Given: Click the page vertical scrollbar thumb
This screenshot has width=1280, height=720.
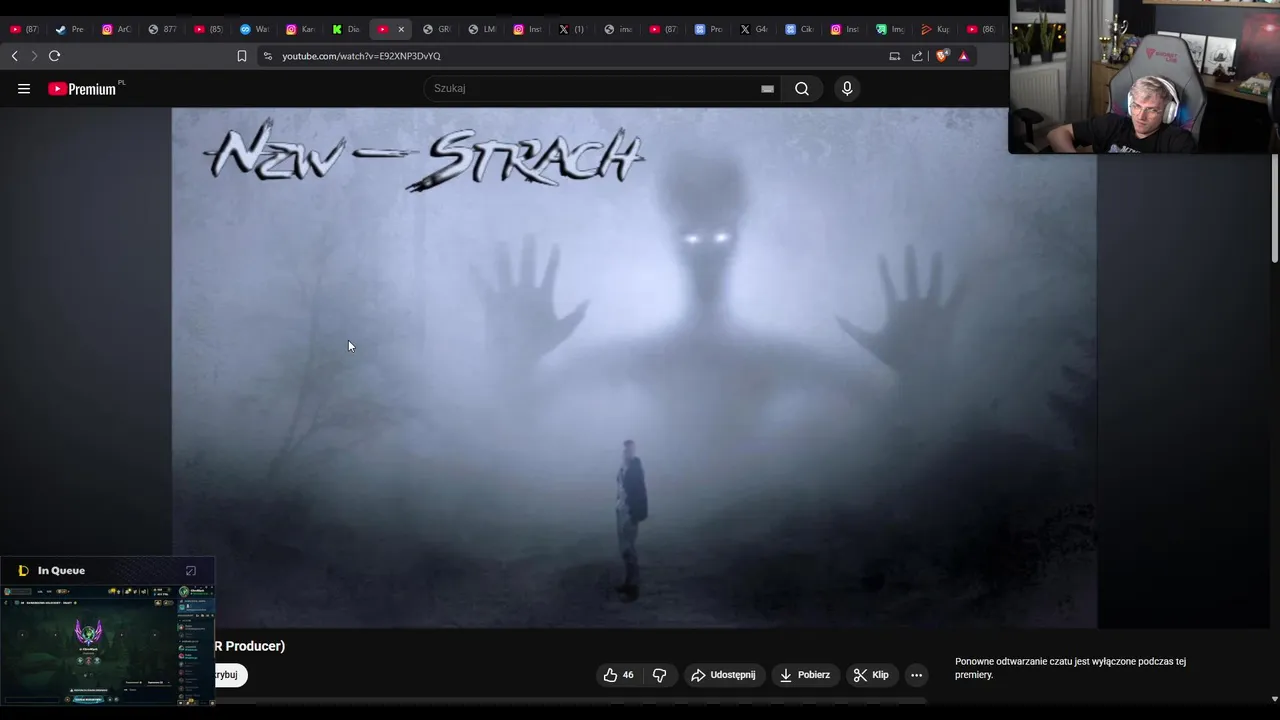Looking at the screenshot, I should [1274, 208].
